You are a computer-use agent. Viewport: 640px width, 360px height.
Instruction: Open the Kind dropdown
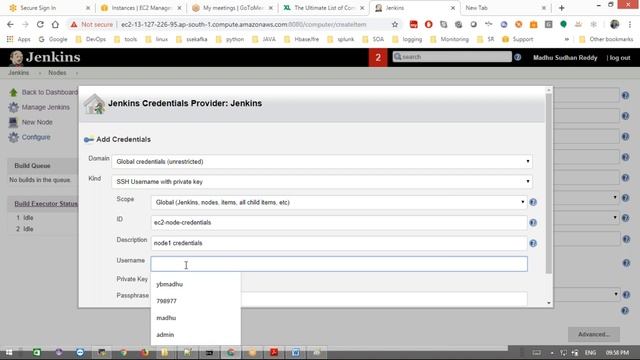[x=322, y=182]
